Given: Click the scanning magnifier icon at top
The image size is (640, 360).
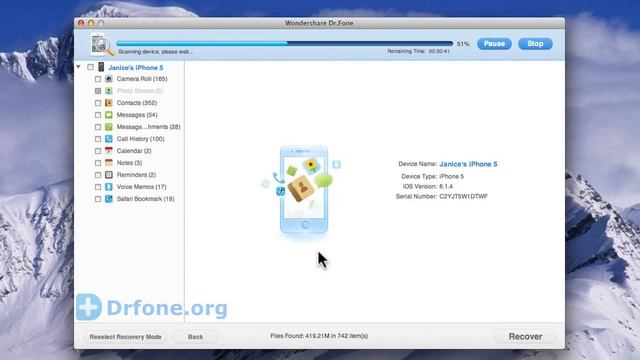Looking at the screenshot, I should click(101, 44).
